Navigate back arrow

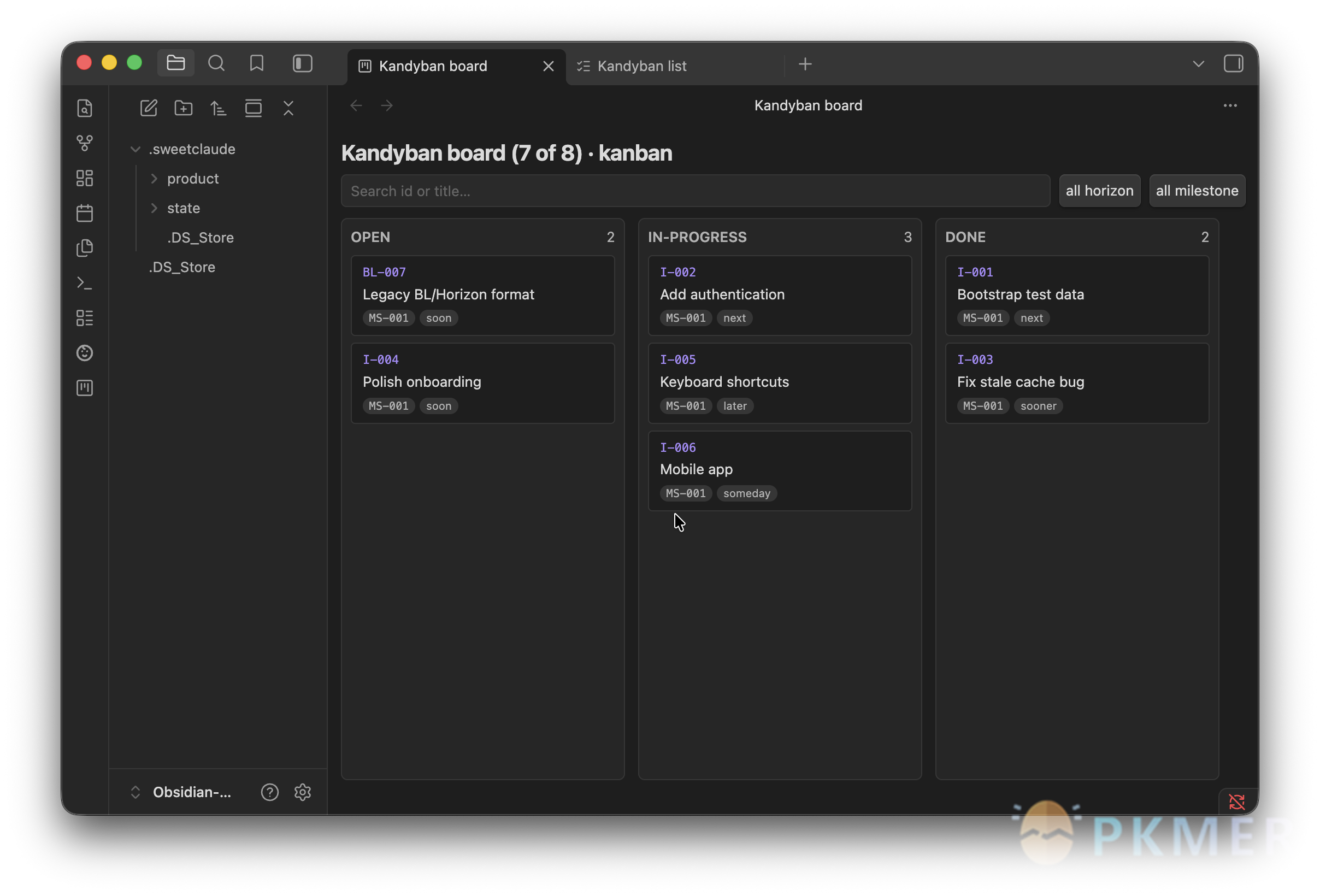coord(356,105)
